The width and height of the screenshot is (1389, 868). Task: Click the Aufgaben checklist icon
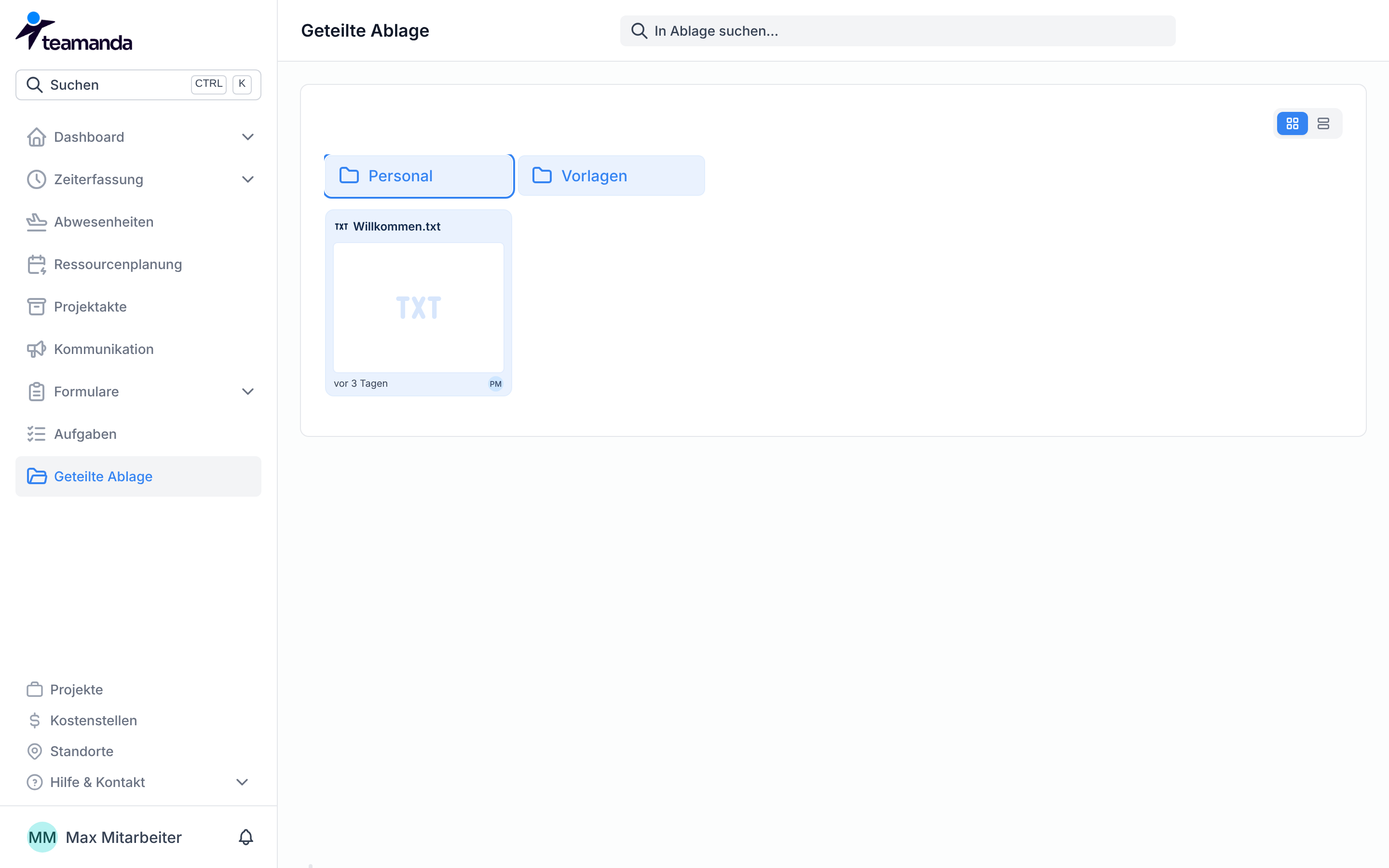pos(36,434)
